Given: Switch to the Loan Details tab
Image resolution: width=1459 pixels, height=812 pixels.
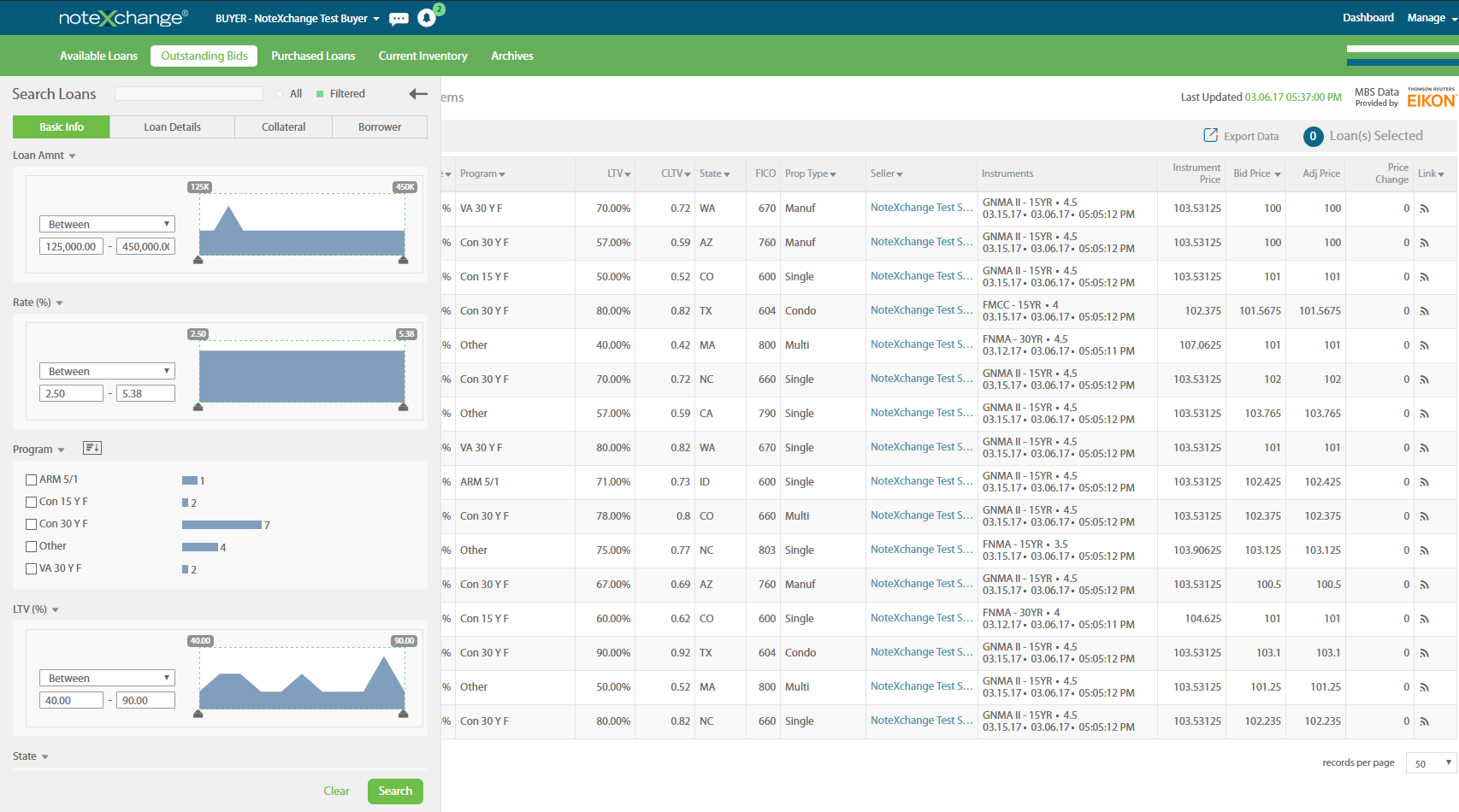Looking at the screenshot, I should 172,127.
